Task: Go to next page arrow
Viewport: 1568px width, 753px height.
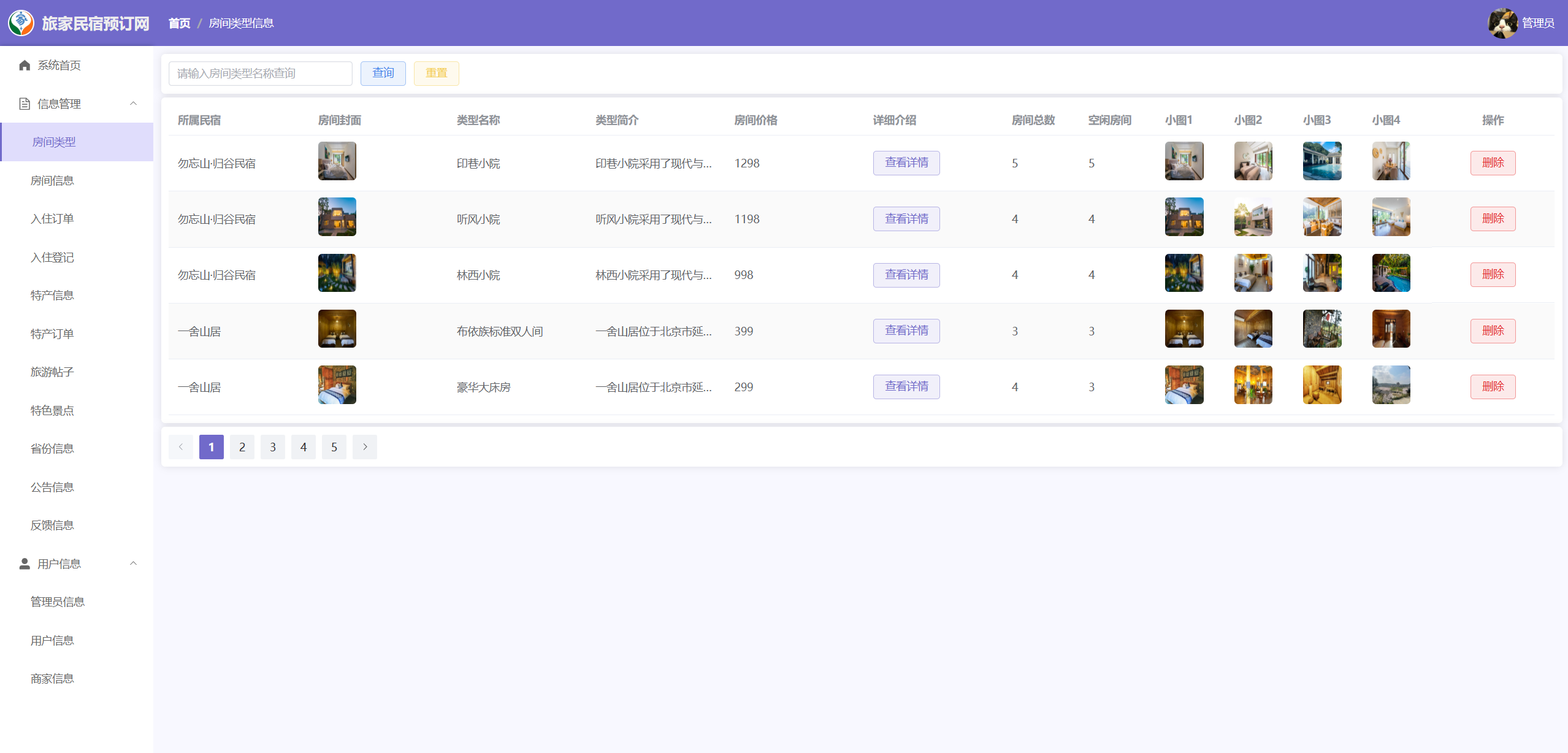Action: [365, 447]
